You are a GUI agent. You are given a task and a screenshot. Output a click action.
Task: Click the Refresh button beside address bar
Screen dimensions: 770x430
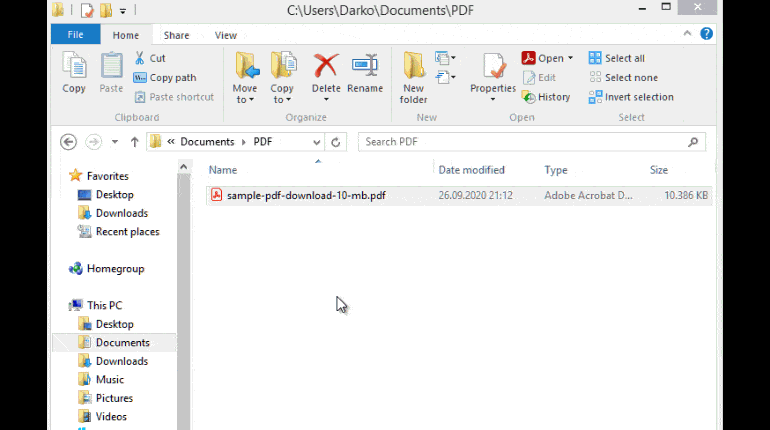pyautogui.click(x=337, y=142)
